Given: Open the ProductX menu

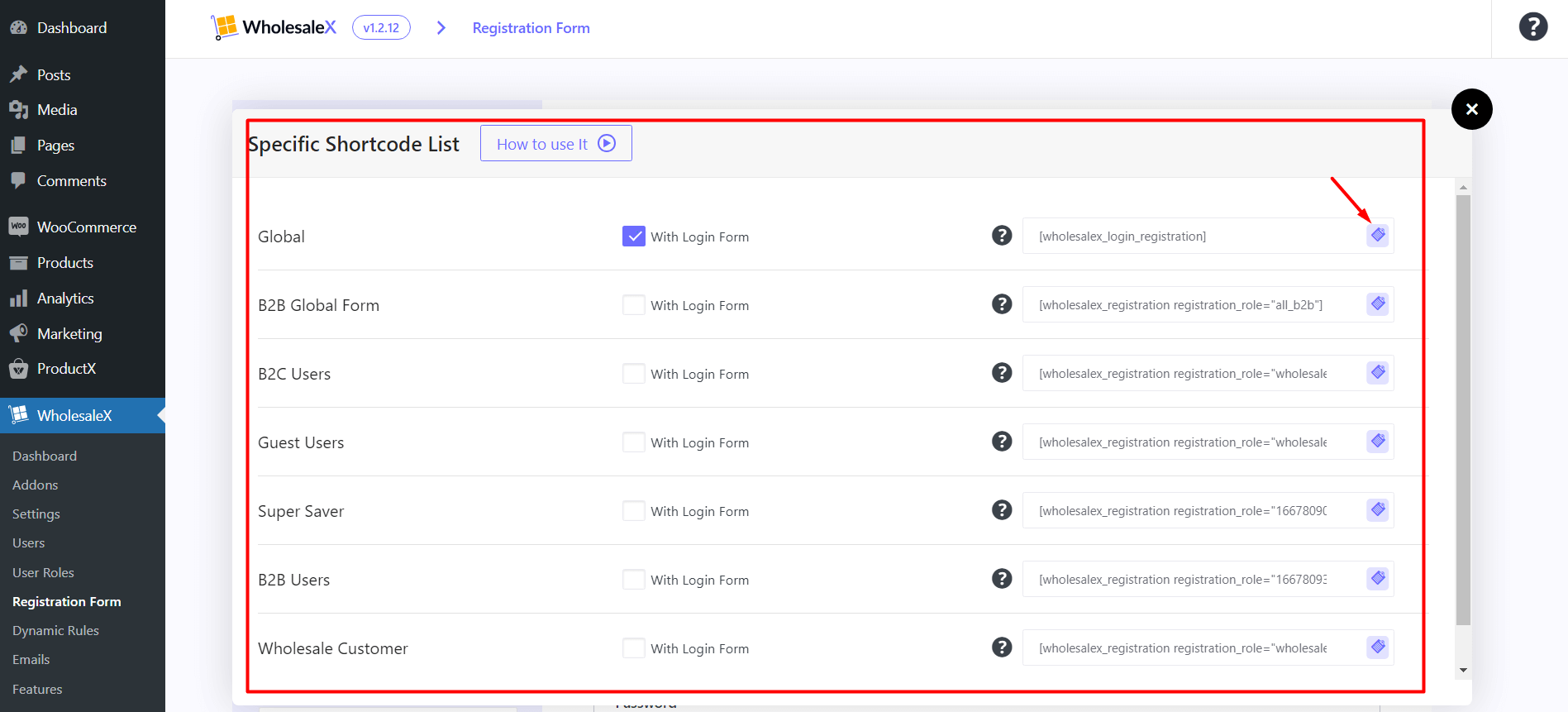Looking at the screenshot, I should point(83,368).
